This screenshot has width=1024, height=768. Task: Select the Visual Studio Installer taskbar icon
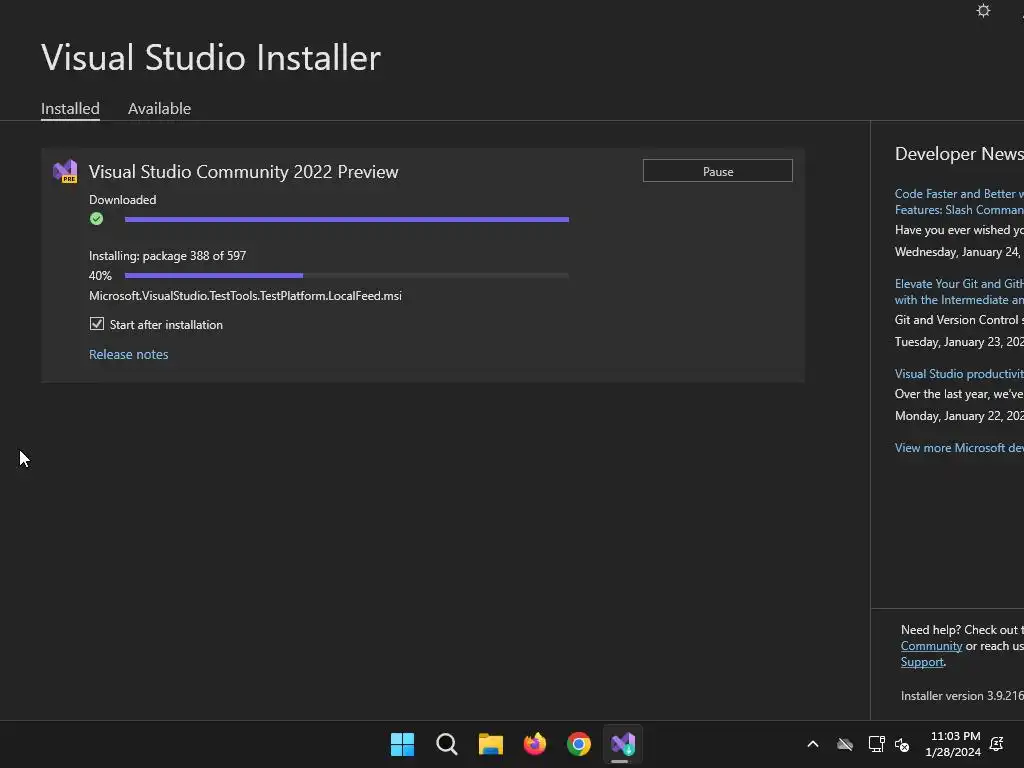point(623,744)
